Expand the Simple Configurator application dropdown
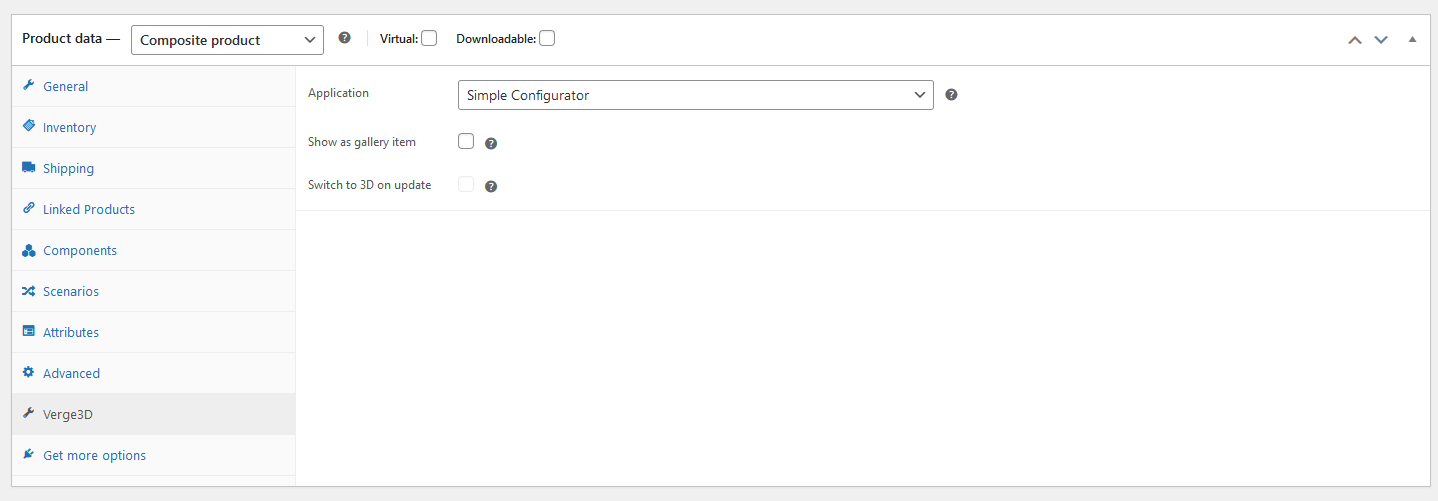Viewport: 1438px width, 501px height. (696, 95)
